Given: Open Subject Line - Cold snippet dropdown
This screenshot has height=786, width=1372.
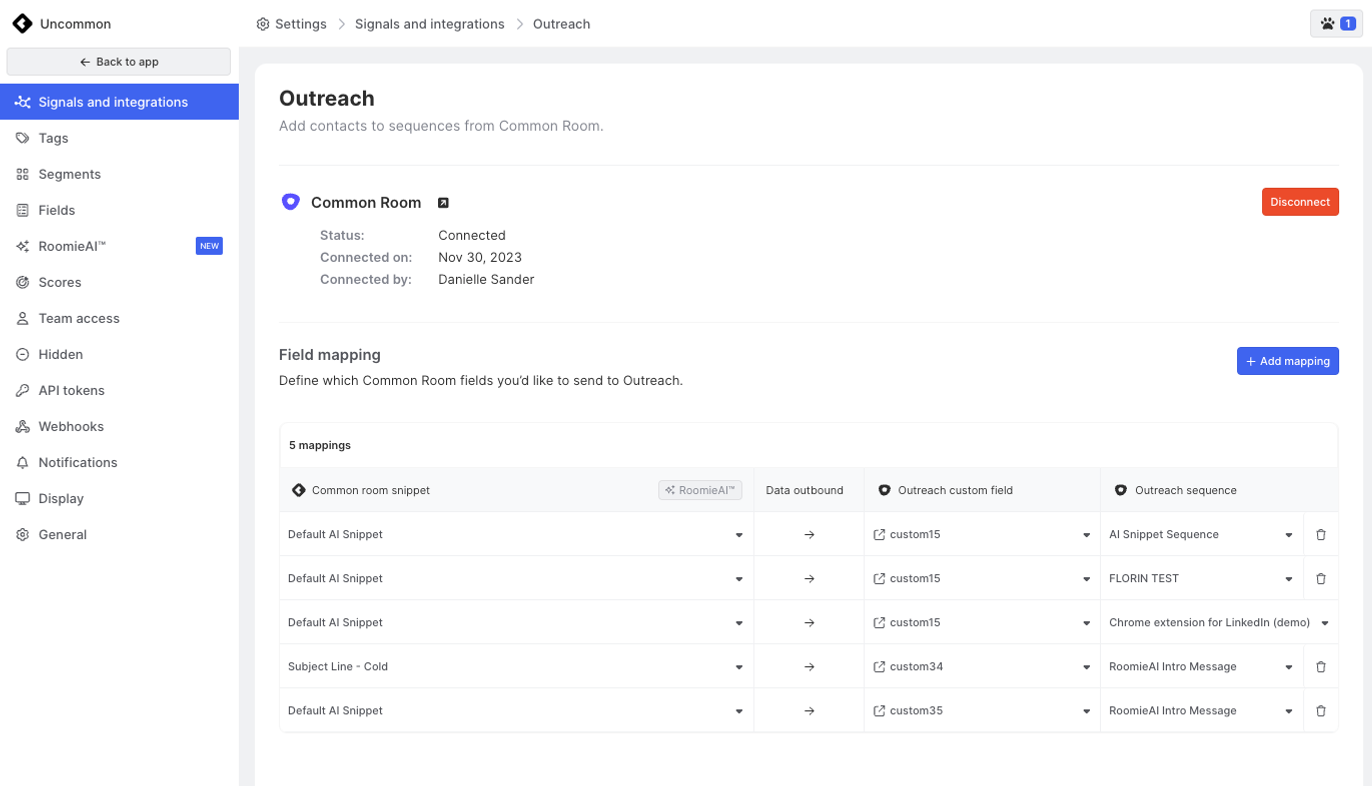Looking at the screenshot, I should coord(516,667).
